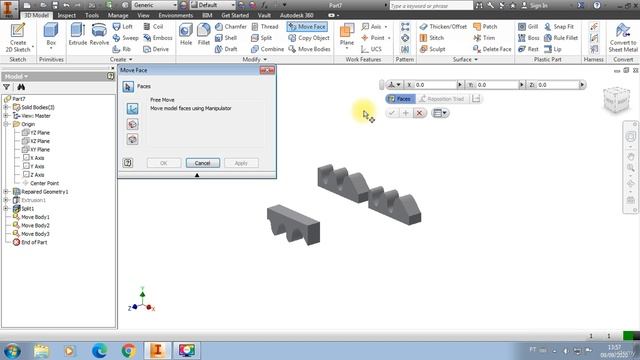Open Chrome from taskbar
Screen dimensions: 640x360
(129, 351)
